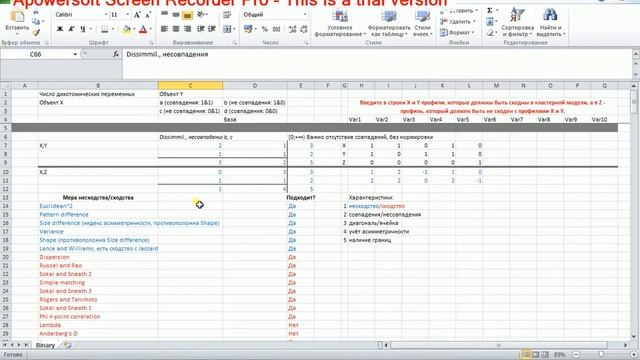
Task: Click the cell 'Rogers and Tanimoto'
Action: 98,300
